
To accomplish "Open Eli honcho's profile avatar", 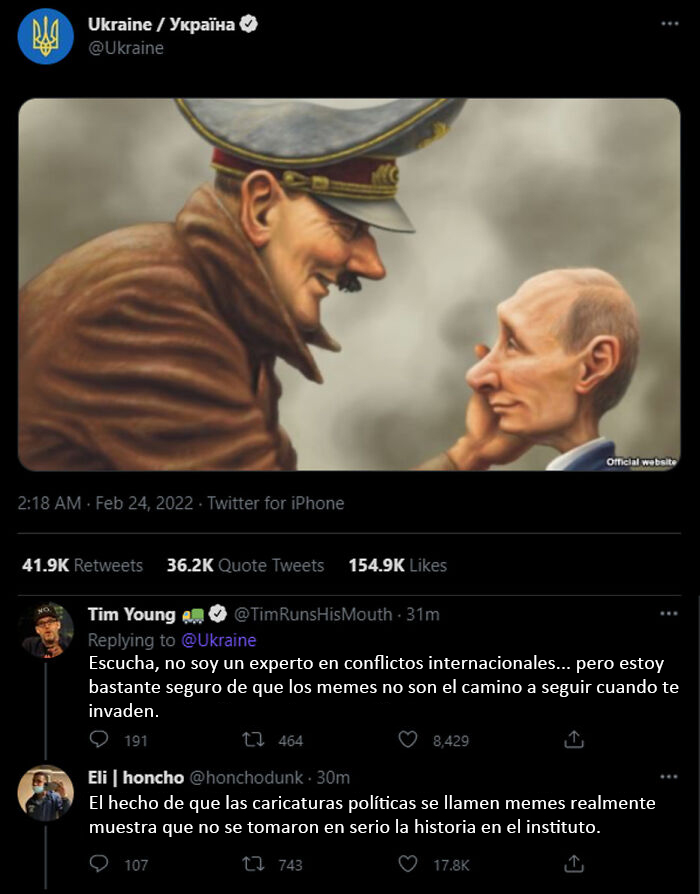I will [46, 793].
